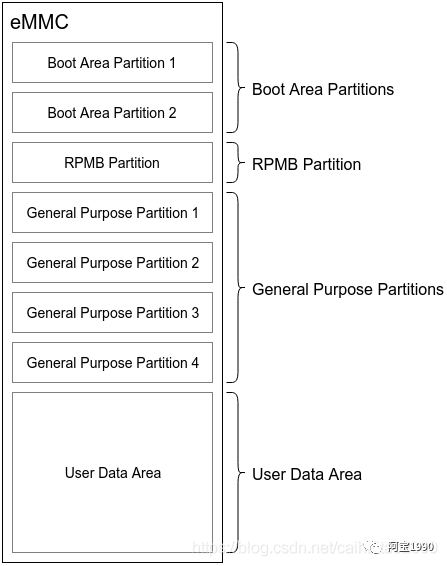Click the brace beside RPMB Partition label

(236, 162)
